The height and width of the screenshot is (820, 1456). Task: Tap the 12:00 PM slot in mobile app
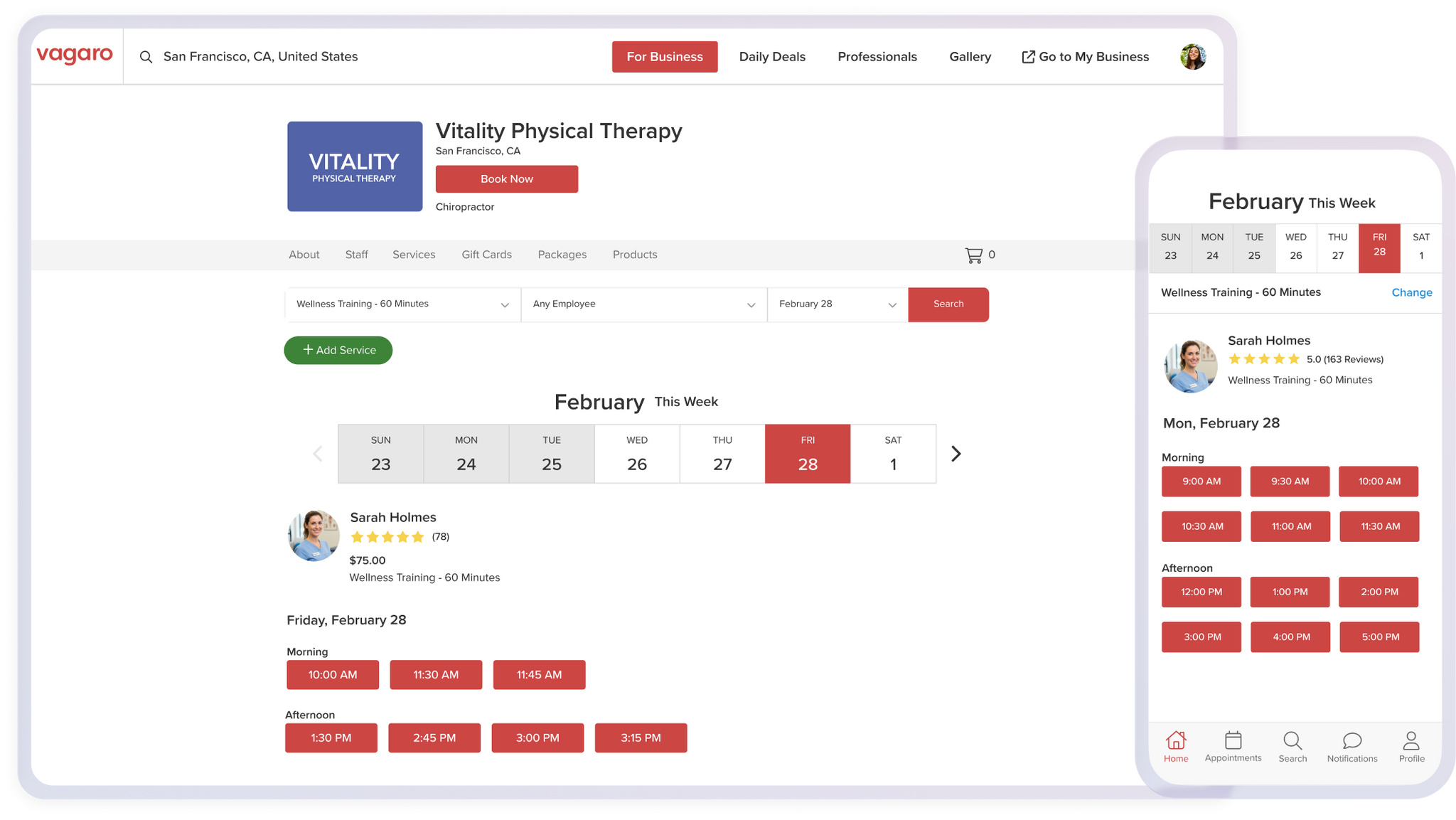(x=1201, y=592)
